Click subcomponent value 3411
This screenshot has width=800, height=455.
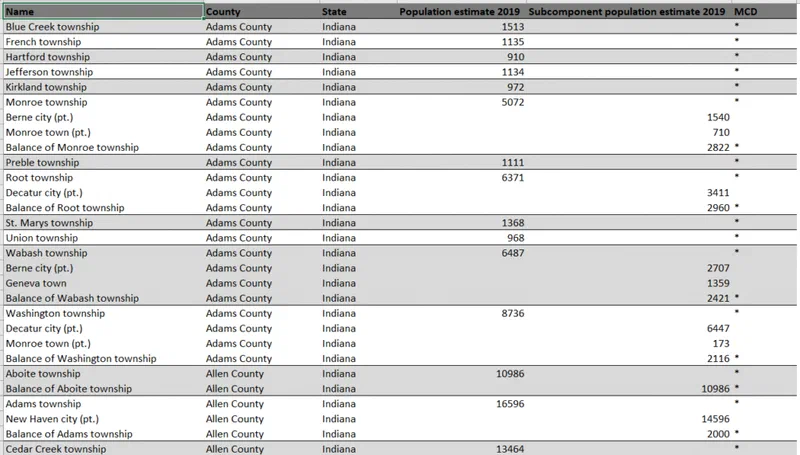coord(718,193)
